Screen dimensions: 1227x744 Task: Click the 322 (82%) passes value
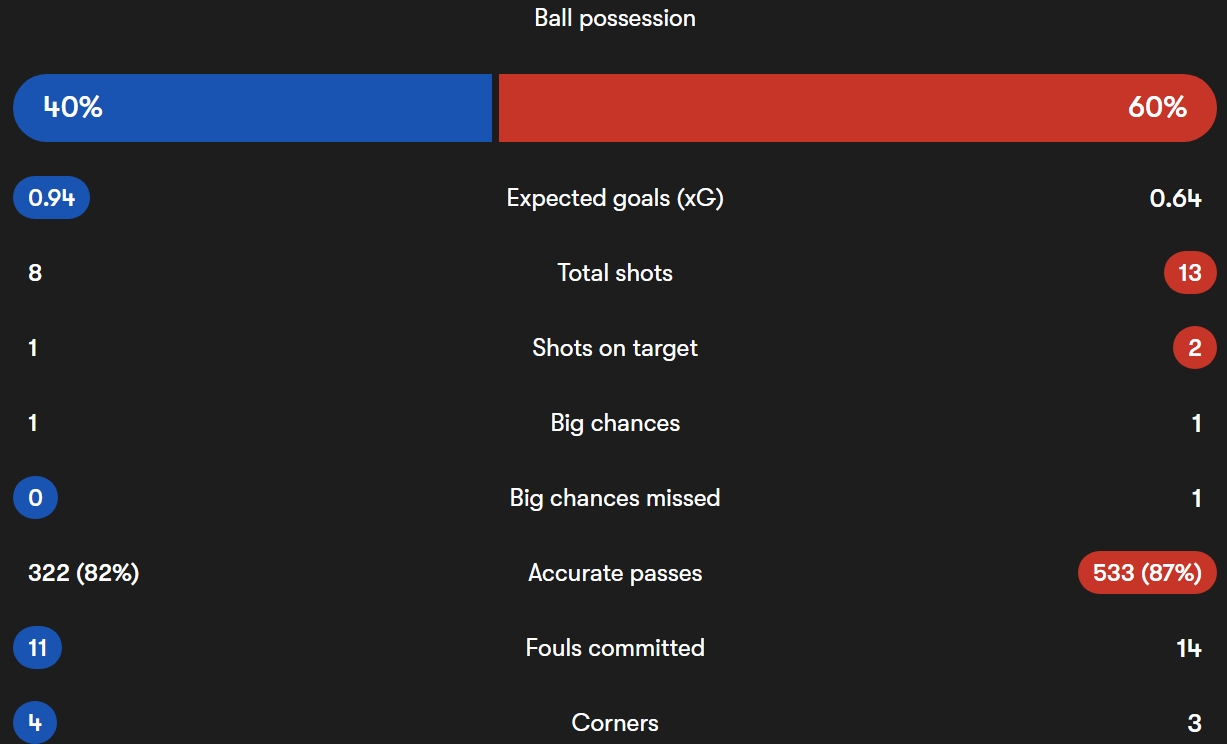[x=83, y=573]
